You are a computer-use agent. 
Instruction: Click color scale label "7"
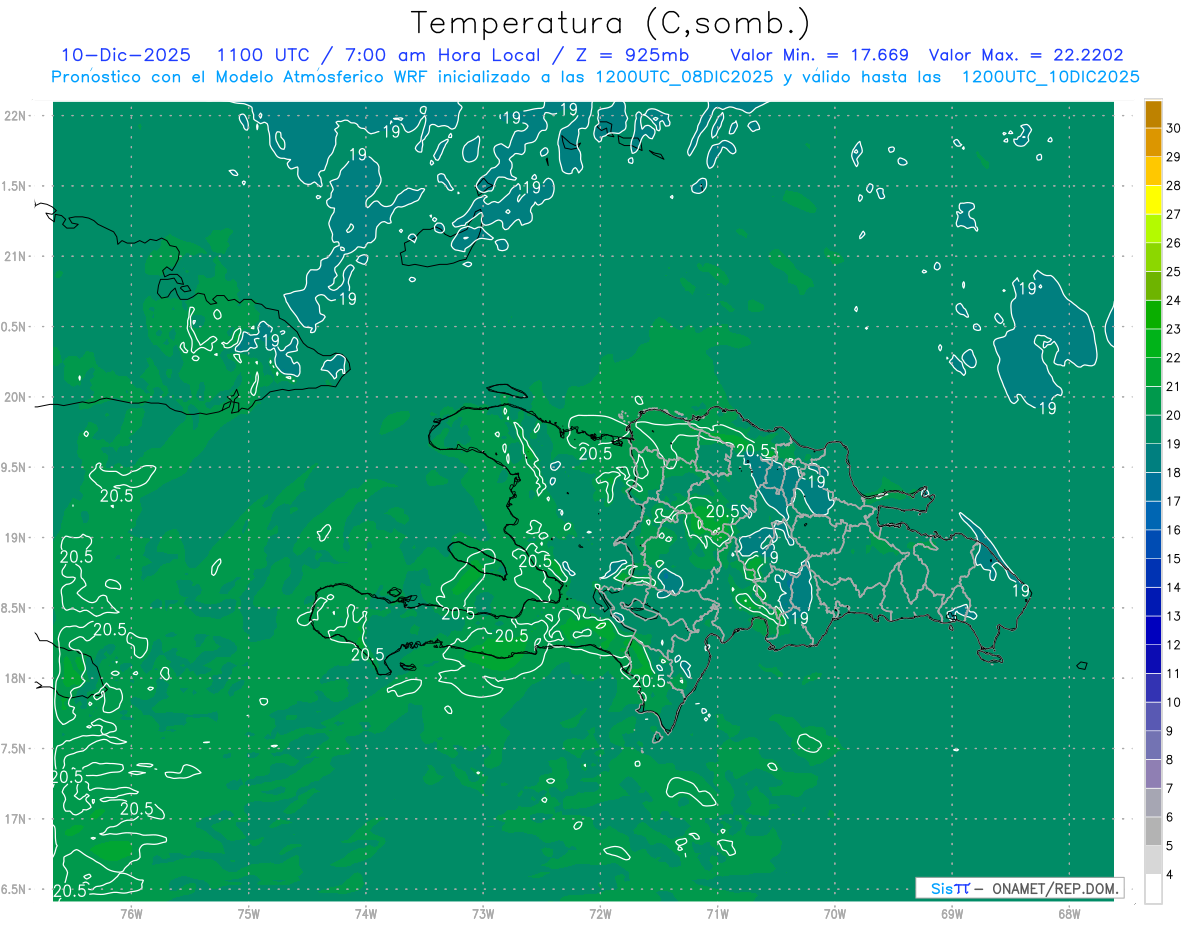coord(1172,788)
